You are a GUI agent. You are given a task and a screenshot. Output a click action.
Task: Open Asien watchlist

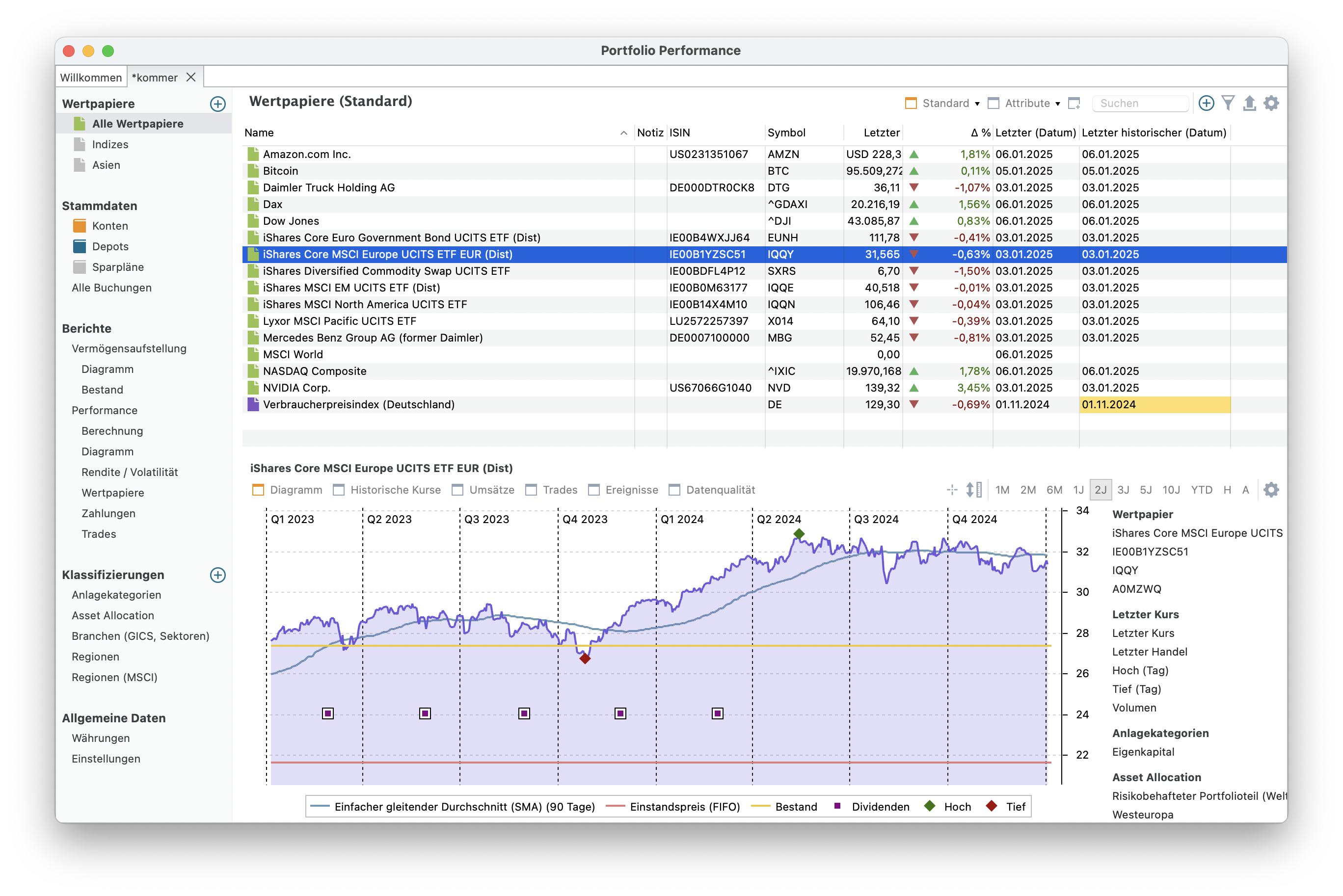click(x=106, y=164)
